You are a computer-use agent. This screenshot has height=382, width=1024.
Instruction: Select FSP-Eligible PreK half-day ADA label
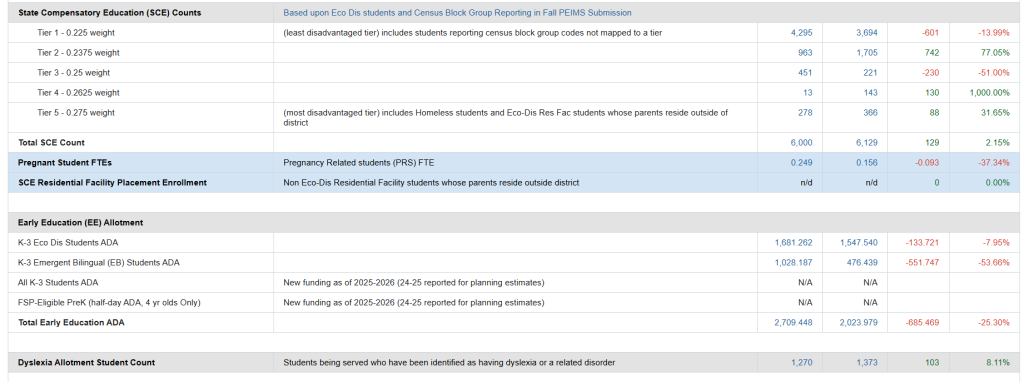(109, 302)
